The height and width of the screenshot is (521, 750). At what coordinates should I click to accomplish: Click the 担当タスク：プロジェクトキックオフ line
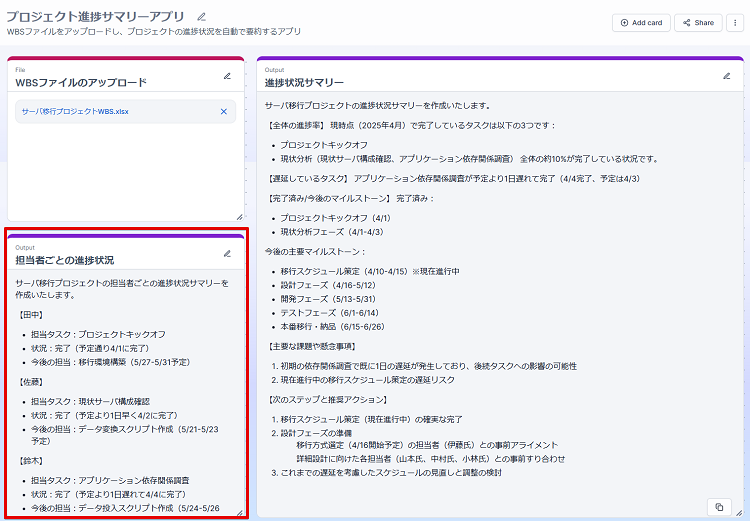coord(99,334)
